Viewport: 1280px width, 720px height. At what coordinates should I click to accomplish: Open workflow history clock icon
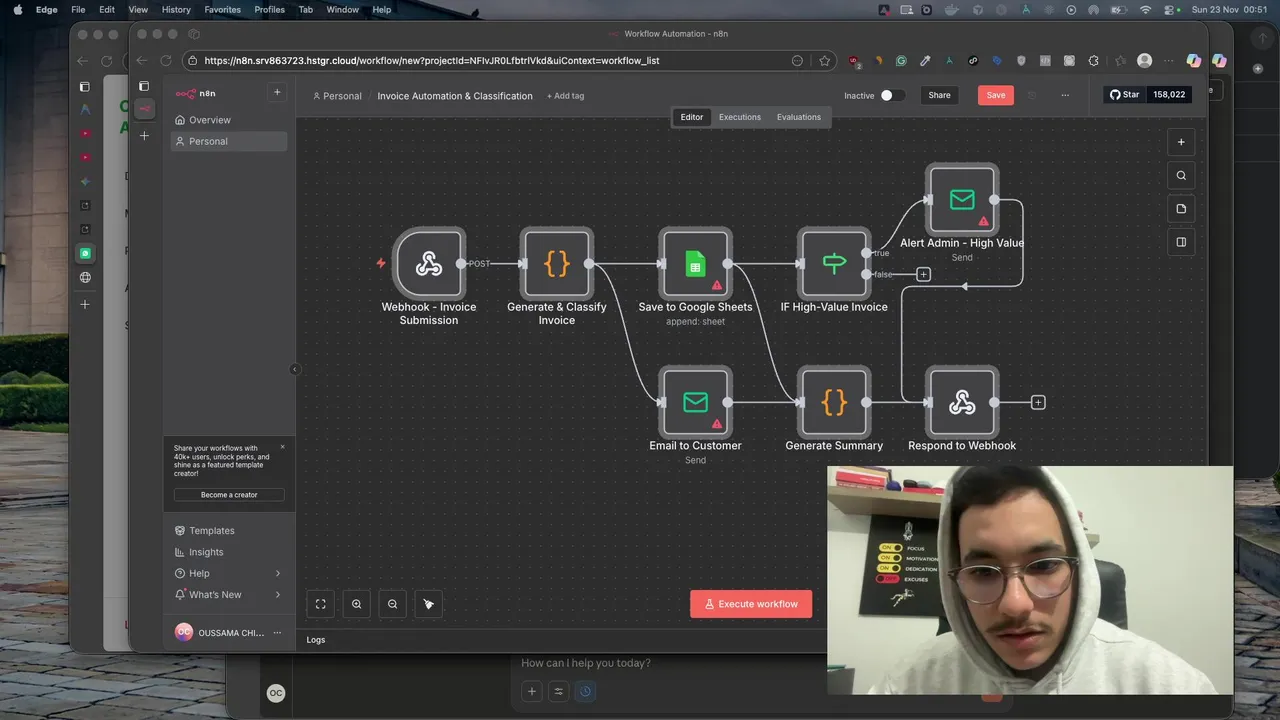[x=1032, y=95]
